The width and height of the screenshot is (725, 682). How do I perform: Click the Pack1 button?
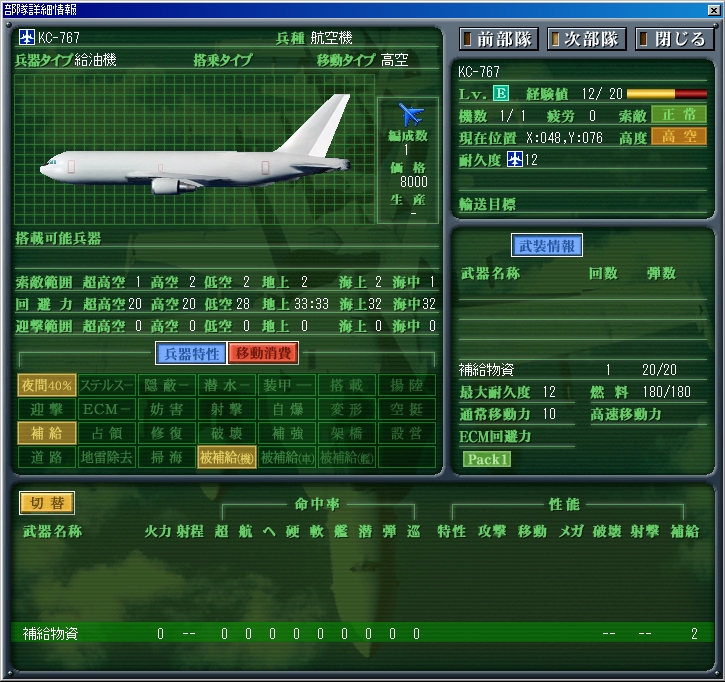coord(487,459)
